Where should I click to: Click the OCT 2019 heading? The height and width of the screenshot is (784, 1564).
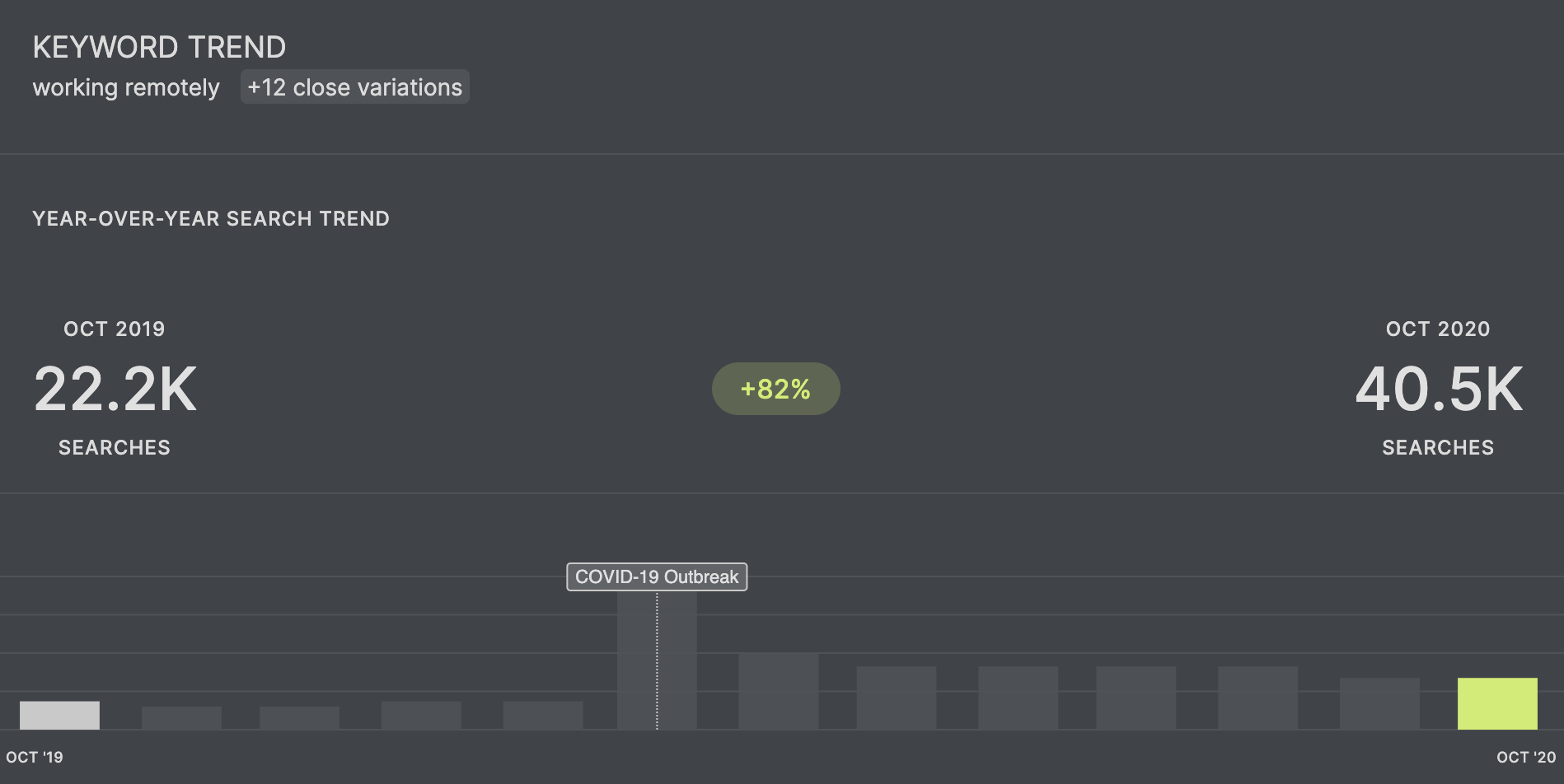(115, 329)
